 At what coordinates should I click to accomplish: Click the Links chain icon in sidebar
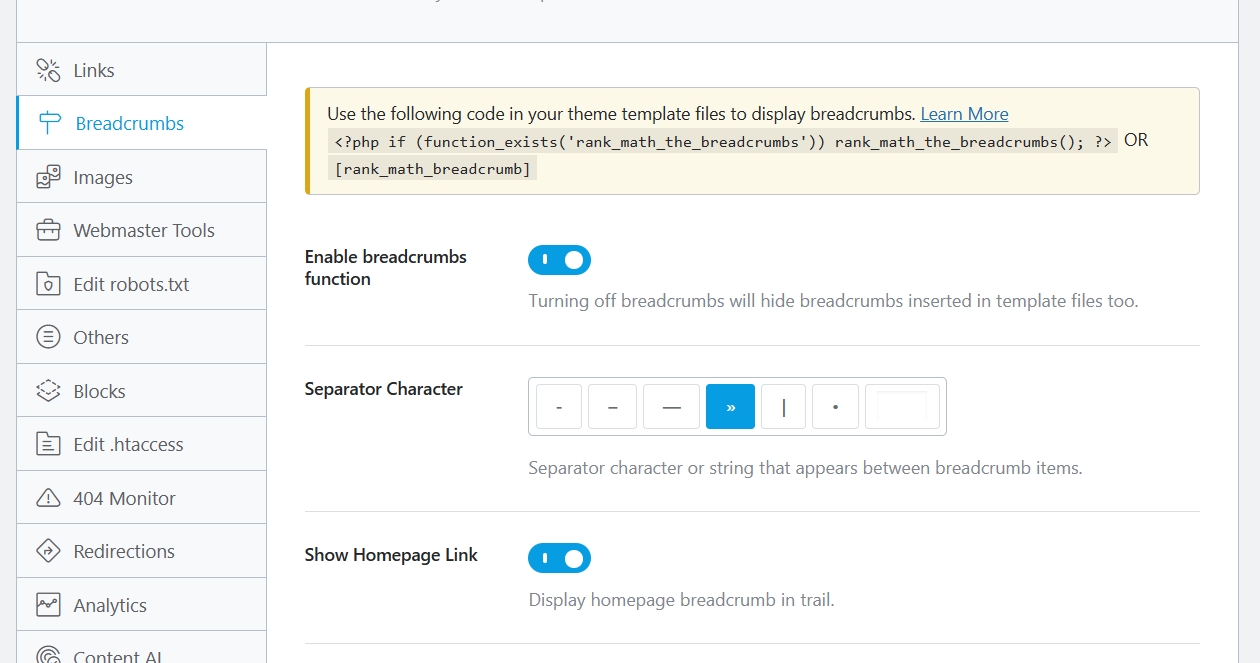coord(48,70)
